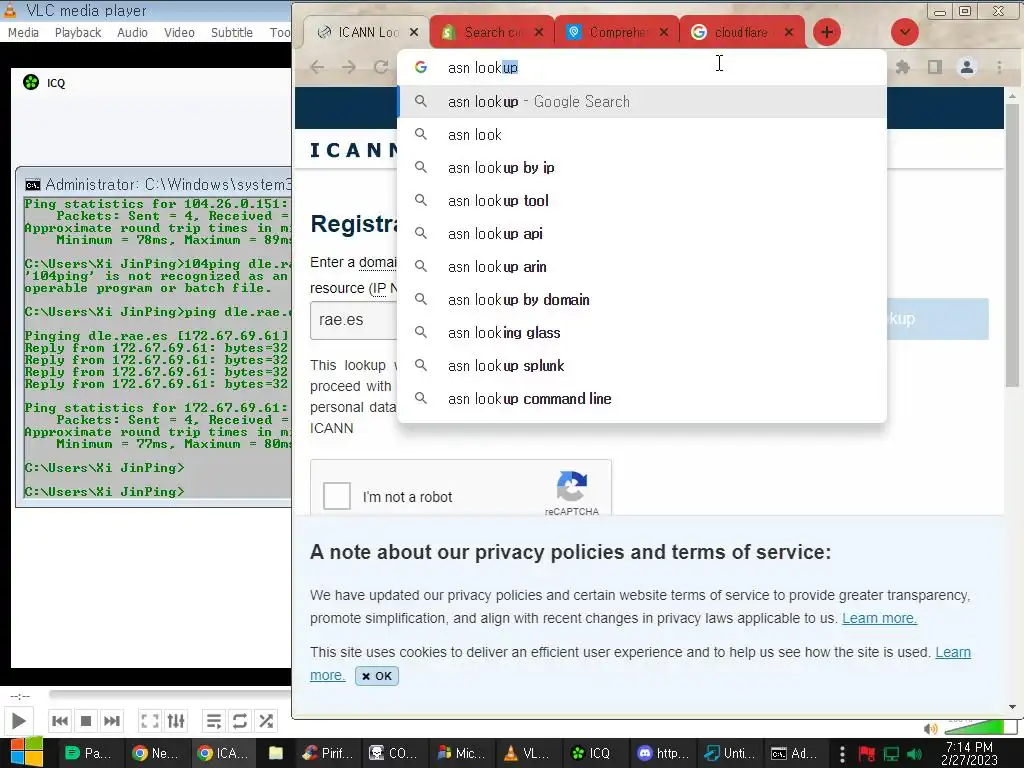Viewport: 1024px width, 768px height.
Task: Click the VLC play button
Action: point(18,721)
